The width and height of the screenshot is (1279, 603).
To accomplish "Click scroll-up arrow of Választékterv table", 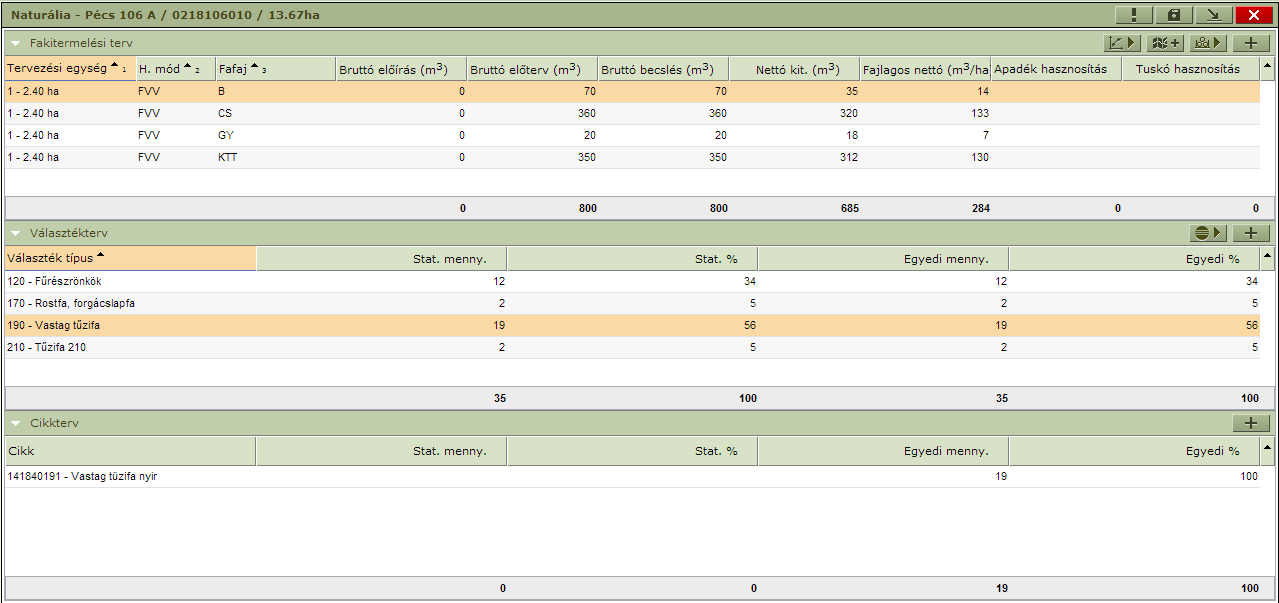I will point(1268,258).
